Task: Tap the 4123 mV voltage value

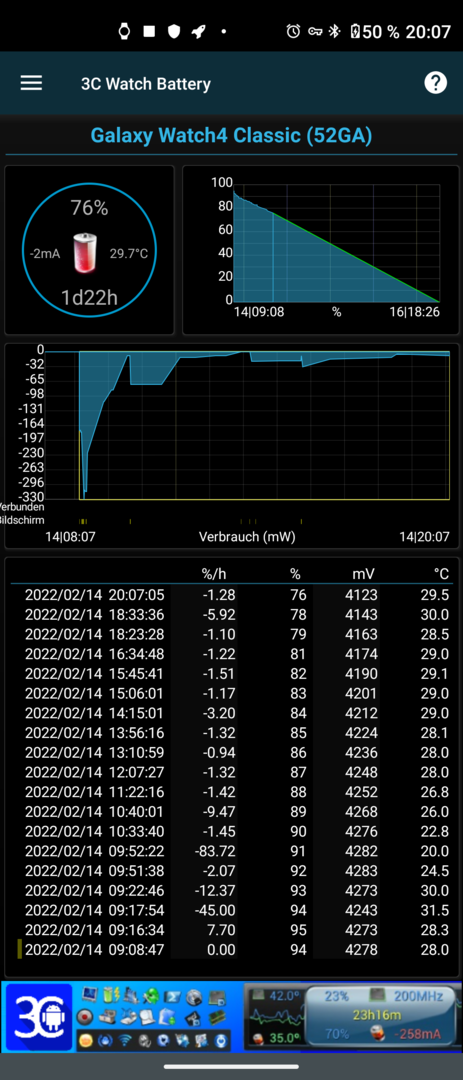Action: (x=360, y=595)
